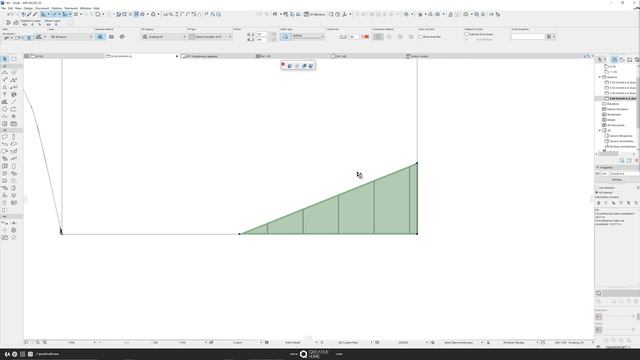
Task: Click the zoom-out magnifier icon at bottom left
Action: pos(38,342)
